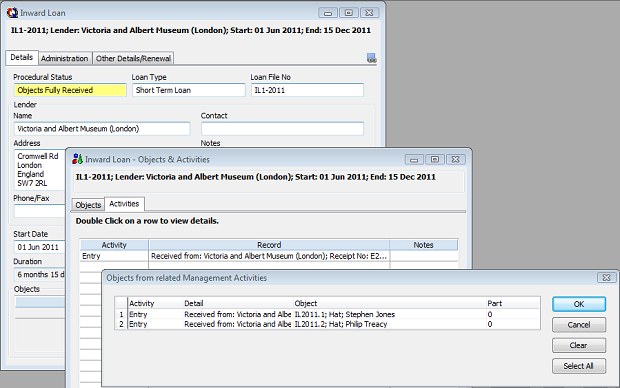Switch to the Objects tab
Viewport: 620px width, 388px height.
pos(88,205)
